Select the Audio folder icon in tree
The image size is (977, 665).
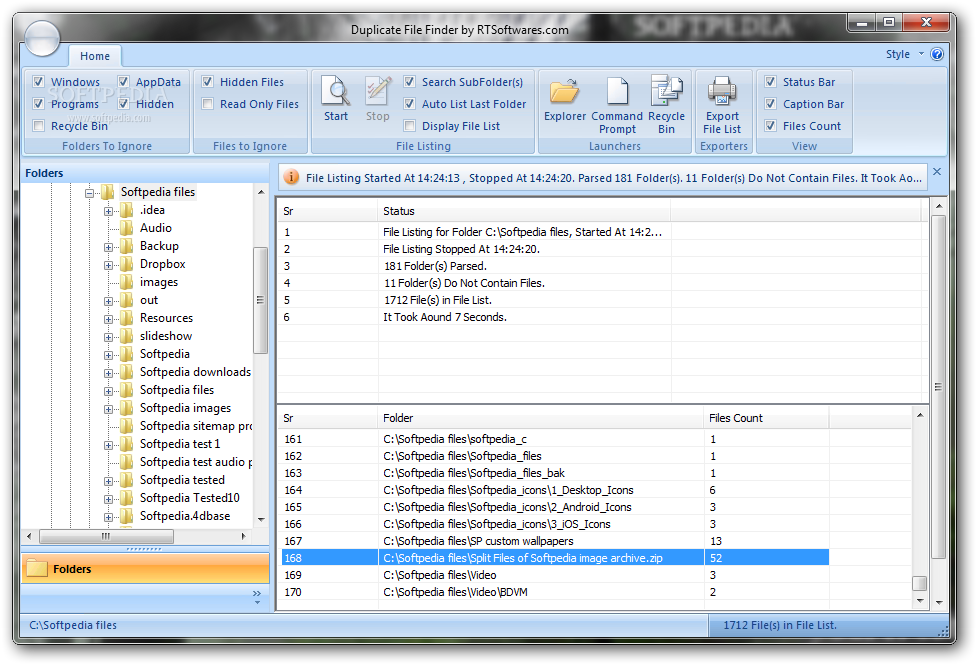click(127, 228)
